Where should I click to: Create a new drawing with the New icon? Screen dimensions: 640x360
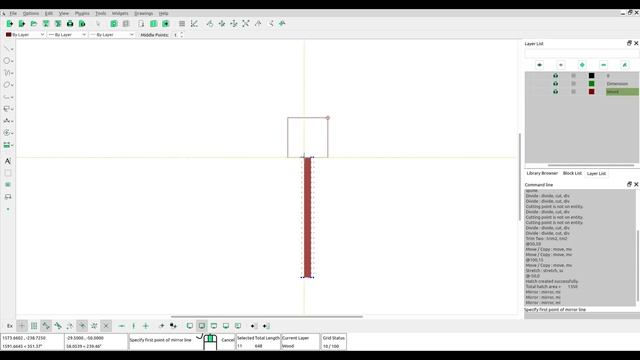tap(10, 24)
